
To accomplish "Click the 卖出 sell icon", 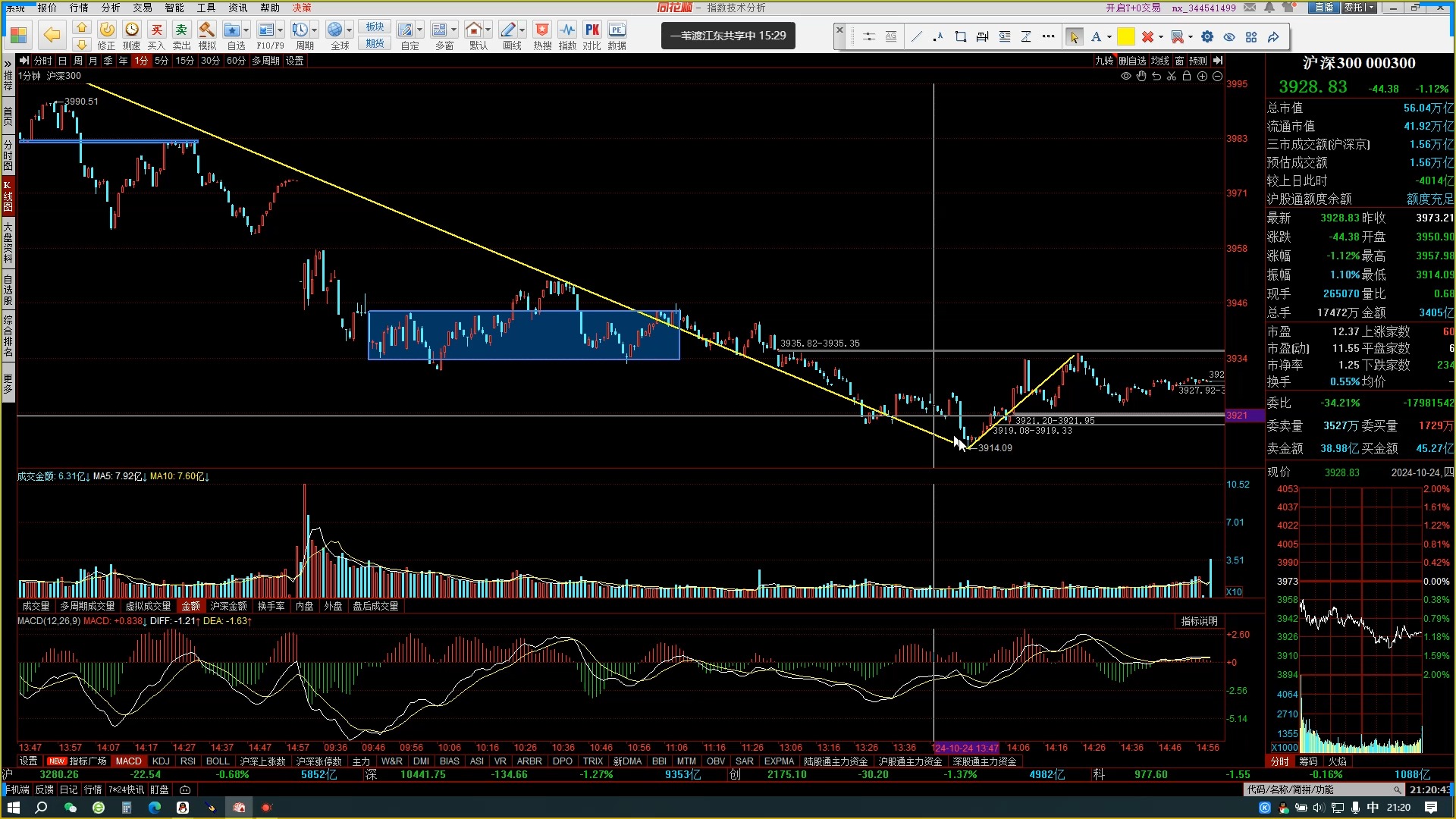I will pos(181,35).
